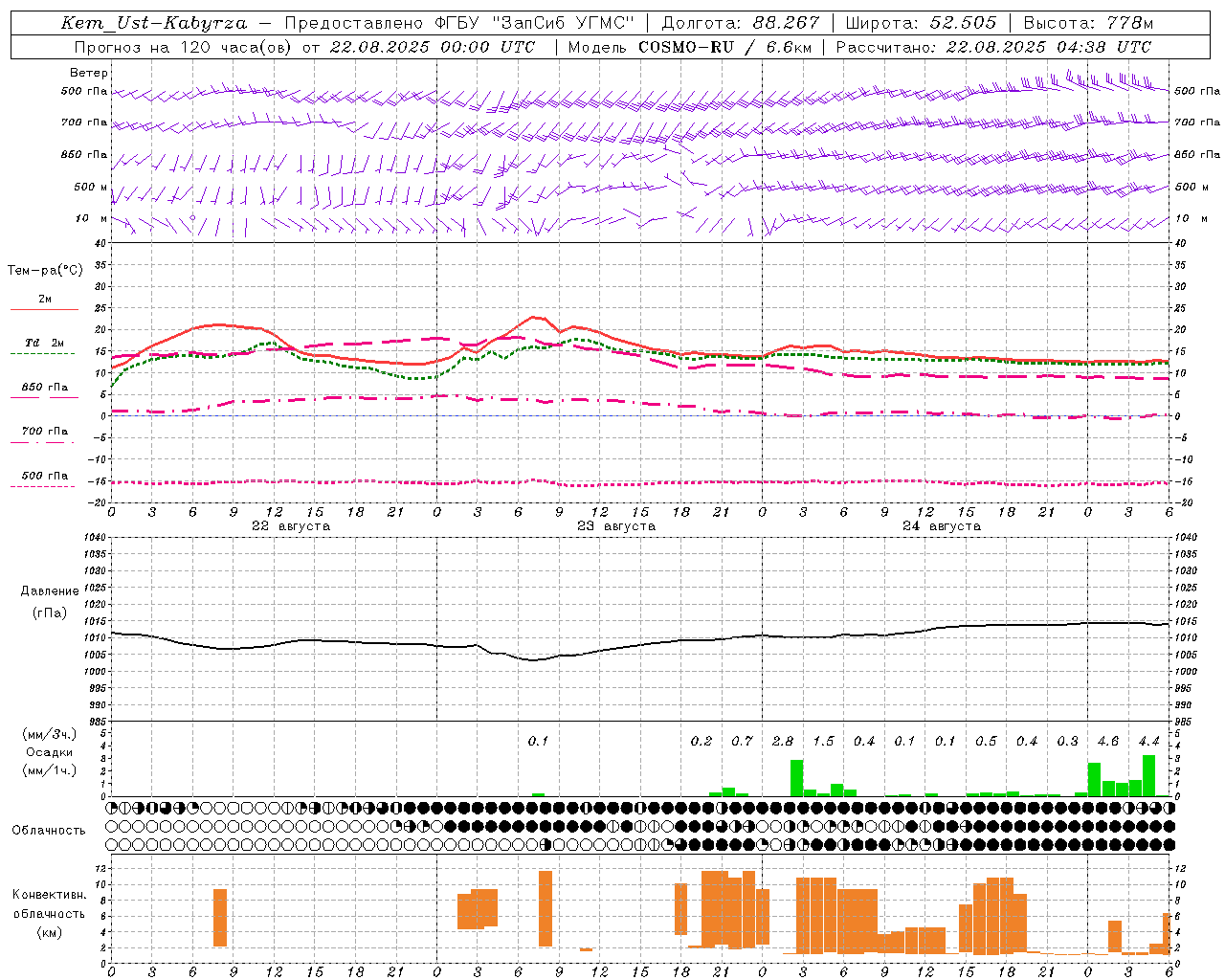
Task: Click the '23 августа' date label
Action: click(616, 526)
